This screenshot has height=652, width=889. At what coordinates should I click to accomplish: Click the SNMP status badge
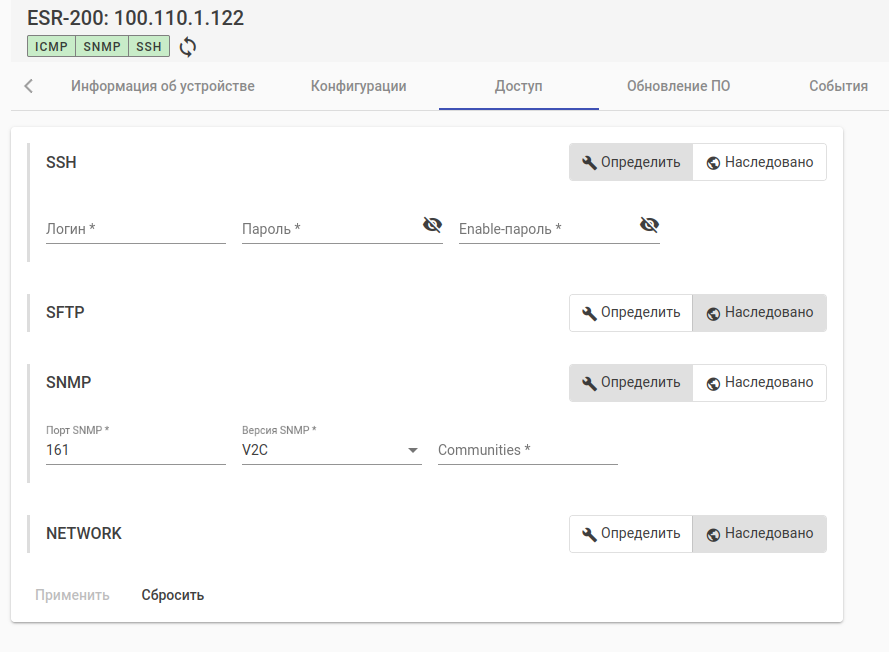pos(102,46)
